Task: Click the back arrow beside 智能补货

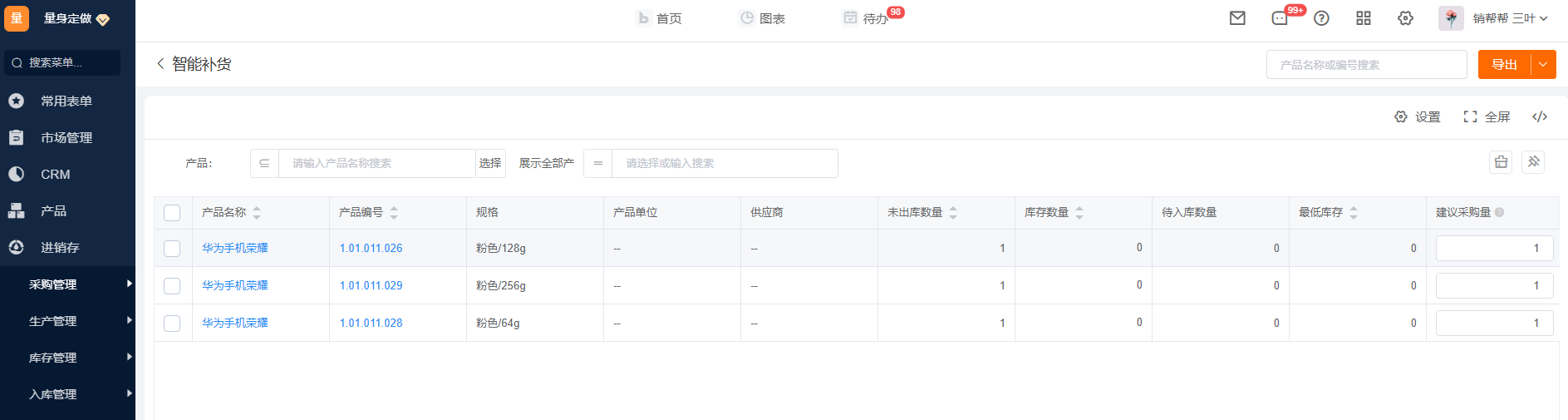Action: (160, 64)
